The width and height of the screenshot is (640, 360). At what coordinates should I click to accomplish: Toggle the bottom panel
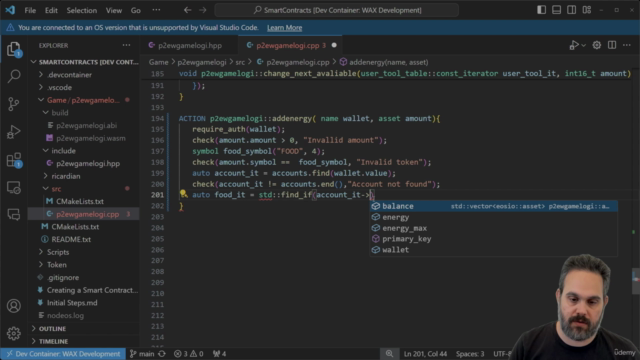(557, 10)
